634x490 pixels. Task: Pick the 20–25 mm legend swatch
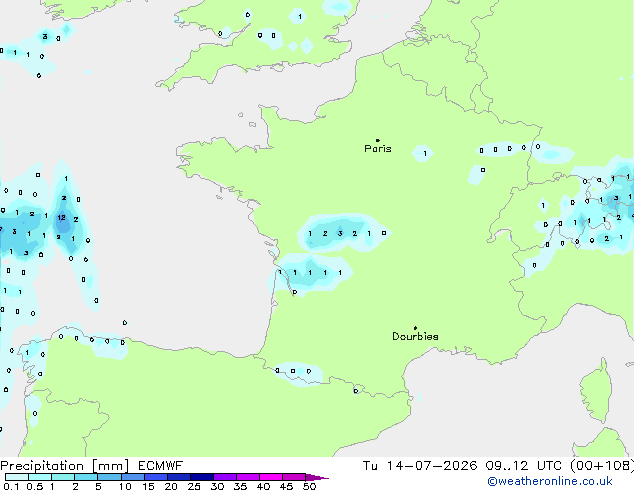pos(178,477)
